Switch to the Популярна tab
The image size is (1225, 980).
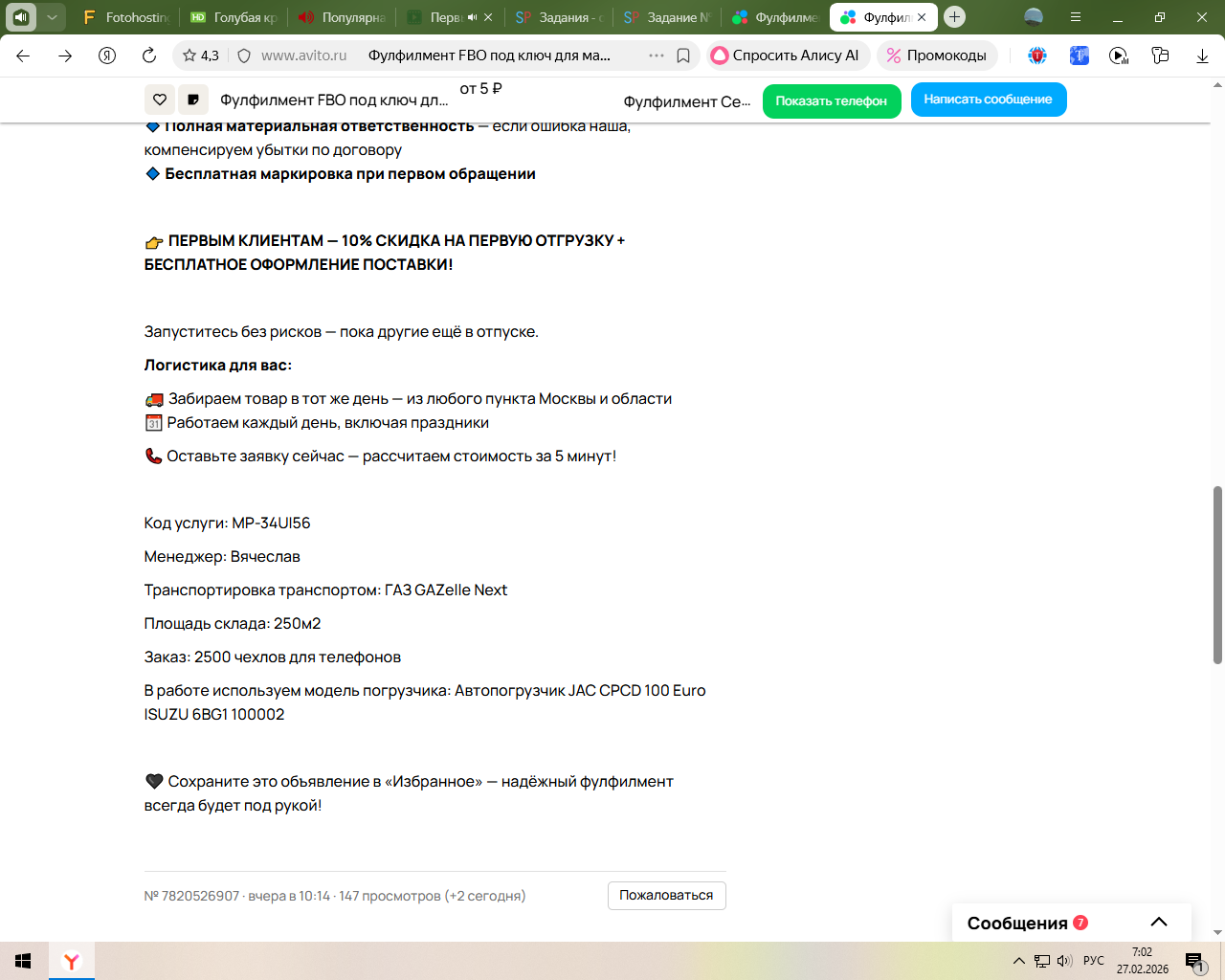342,17
